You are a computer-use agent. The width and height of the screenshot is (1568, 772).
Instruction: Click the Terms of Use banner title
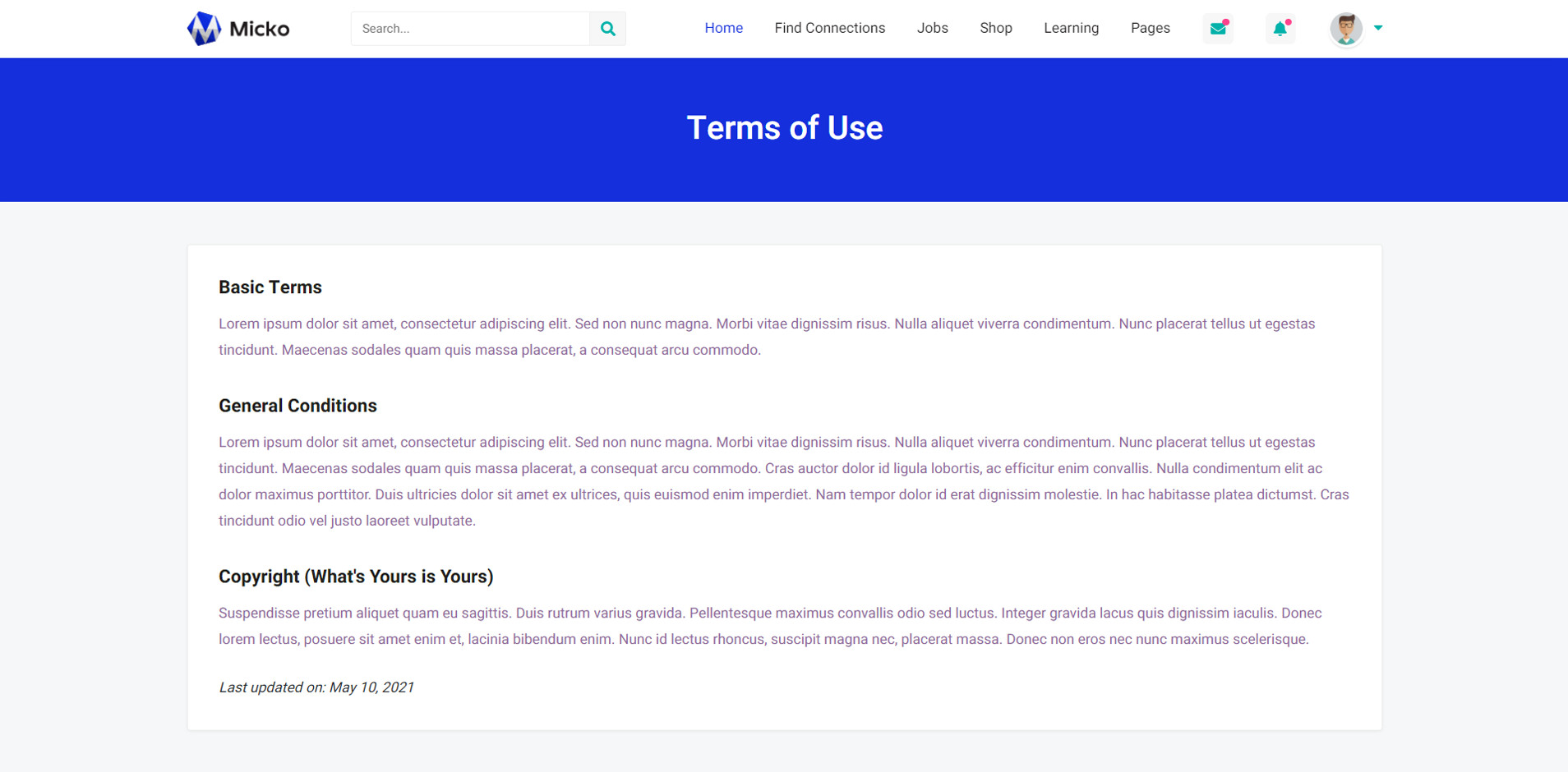pyautogui.click(x=784, y=128)
